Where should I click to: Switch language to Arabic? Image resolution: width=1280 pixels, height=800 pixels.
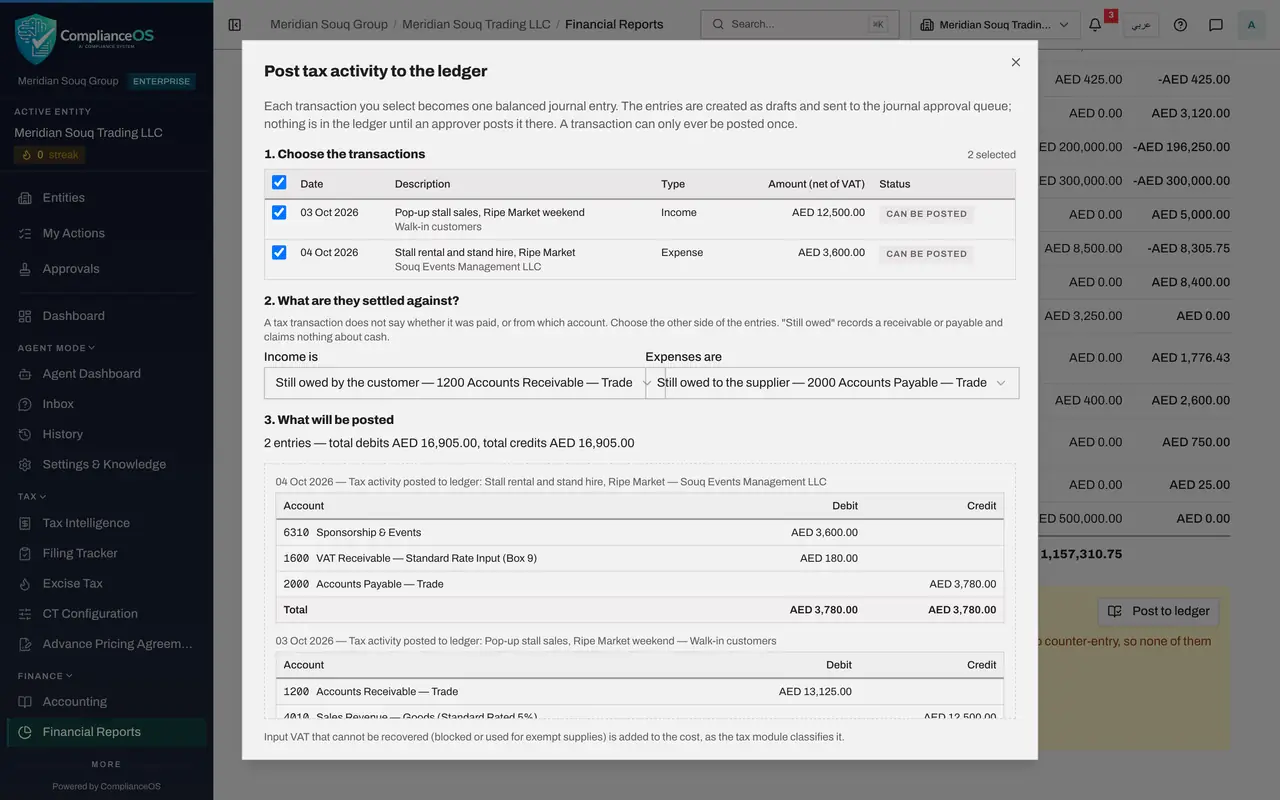tap(1141, 25)
